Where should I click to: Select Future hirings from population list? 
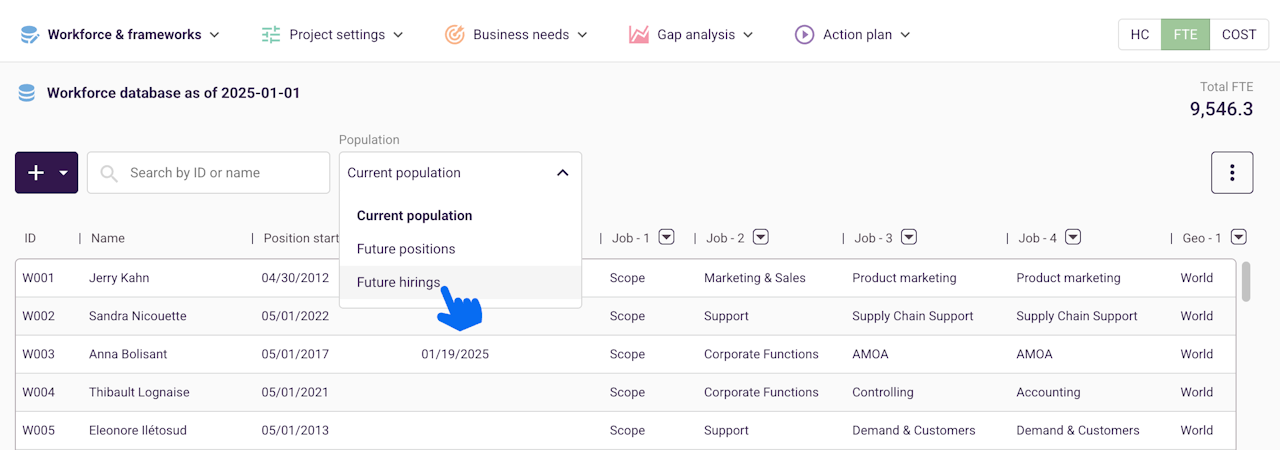tap(398, 283)
